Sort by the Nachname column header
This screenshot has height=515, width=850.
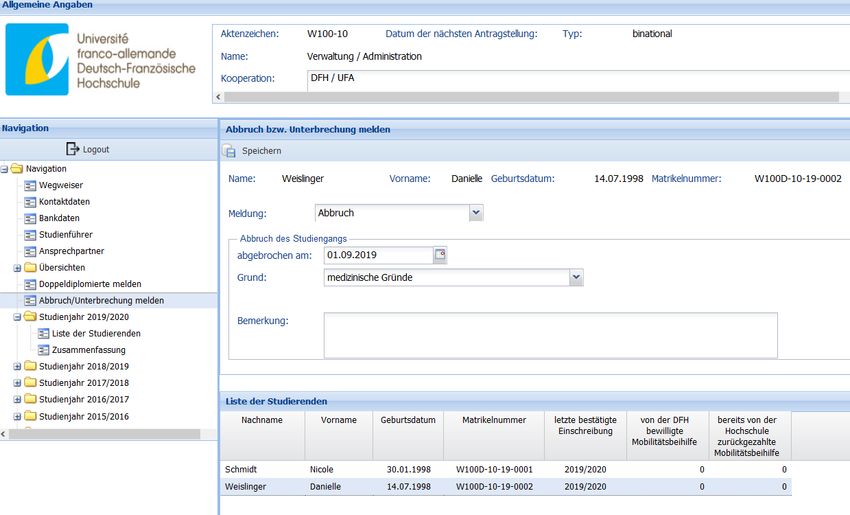[x=262, y=421]
